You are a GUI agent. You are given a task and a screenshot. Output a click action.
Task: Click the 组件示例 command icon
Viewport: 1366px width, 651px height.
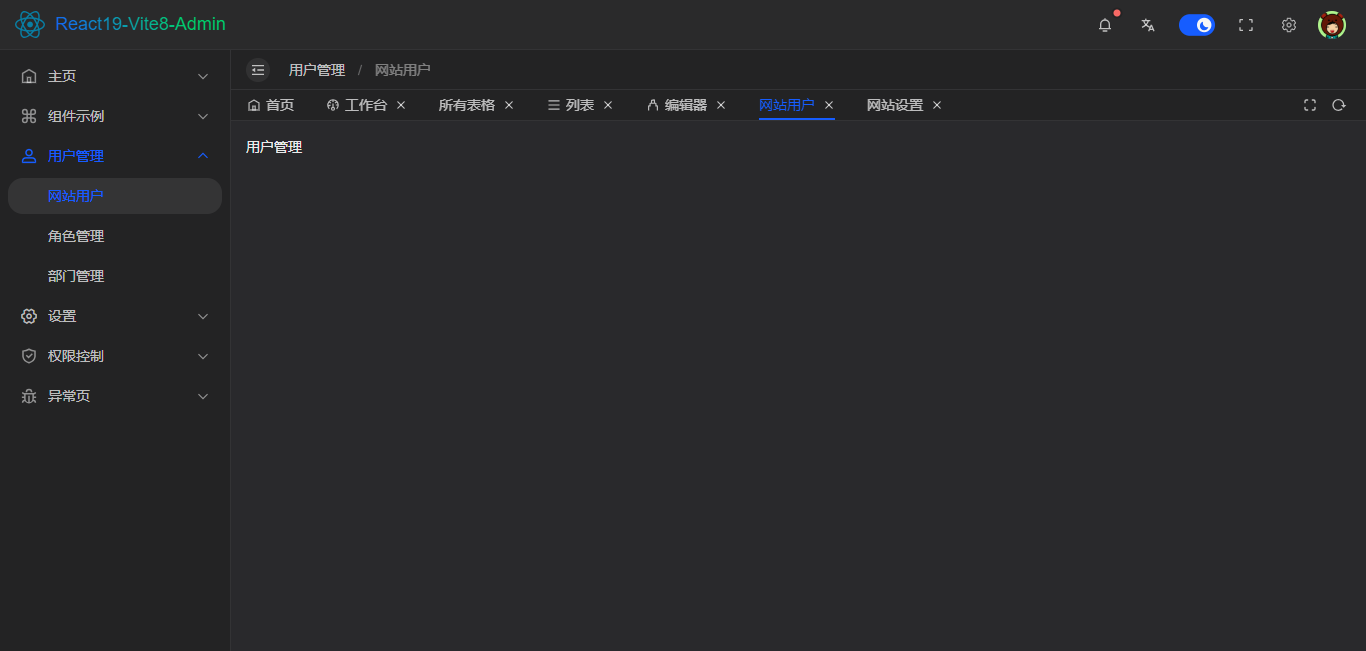point(29,116)
